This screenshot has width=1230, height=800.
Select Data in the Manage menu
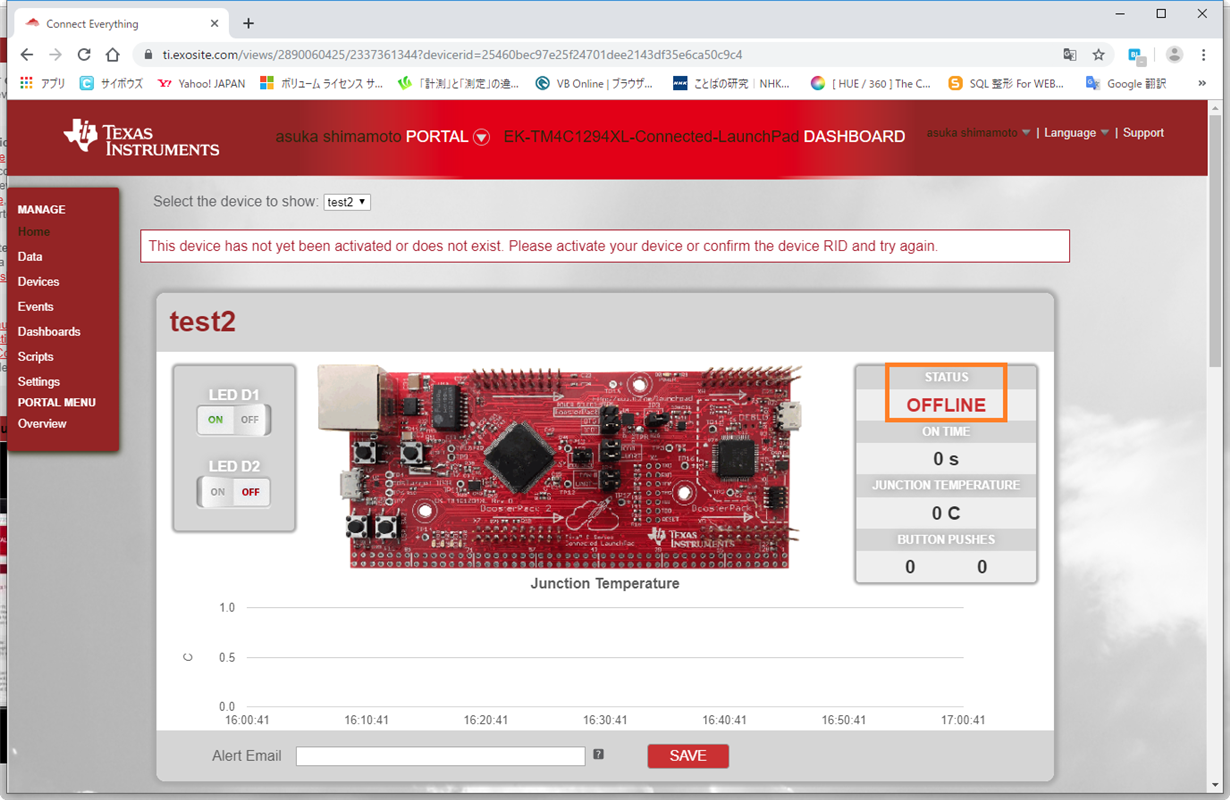tap(30, 257)
